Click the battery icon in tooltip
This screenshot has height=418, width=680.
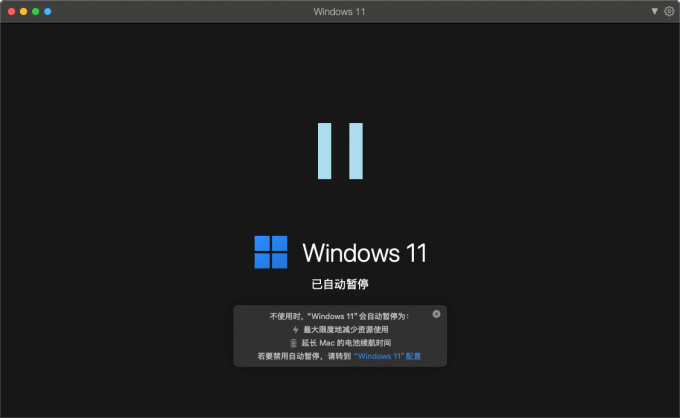[x=293, y=343]
